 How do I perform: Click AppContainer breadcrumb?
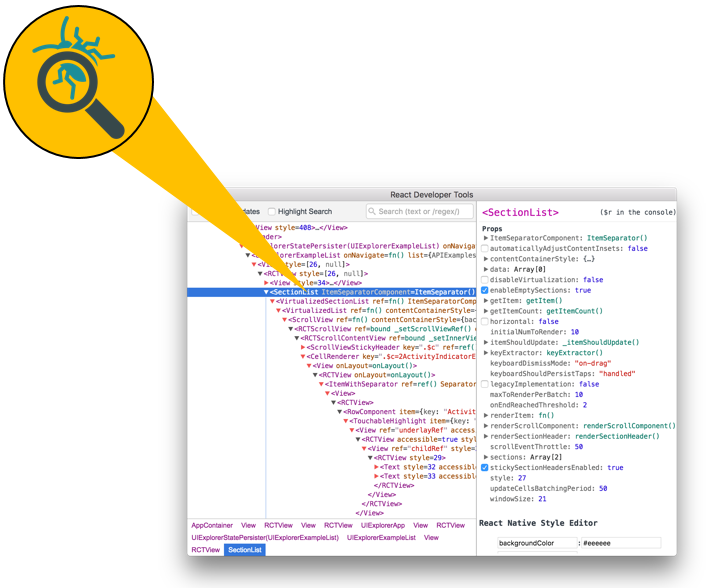pyautogui.click(x=212, y=526)
